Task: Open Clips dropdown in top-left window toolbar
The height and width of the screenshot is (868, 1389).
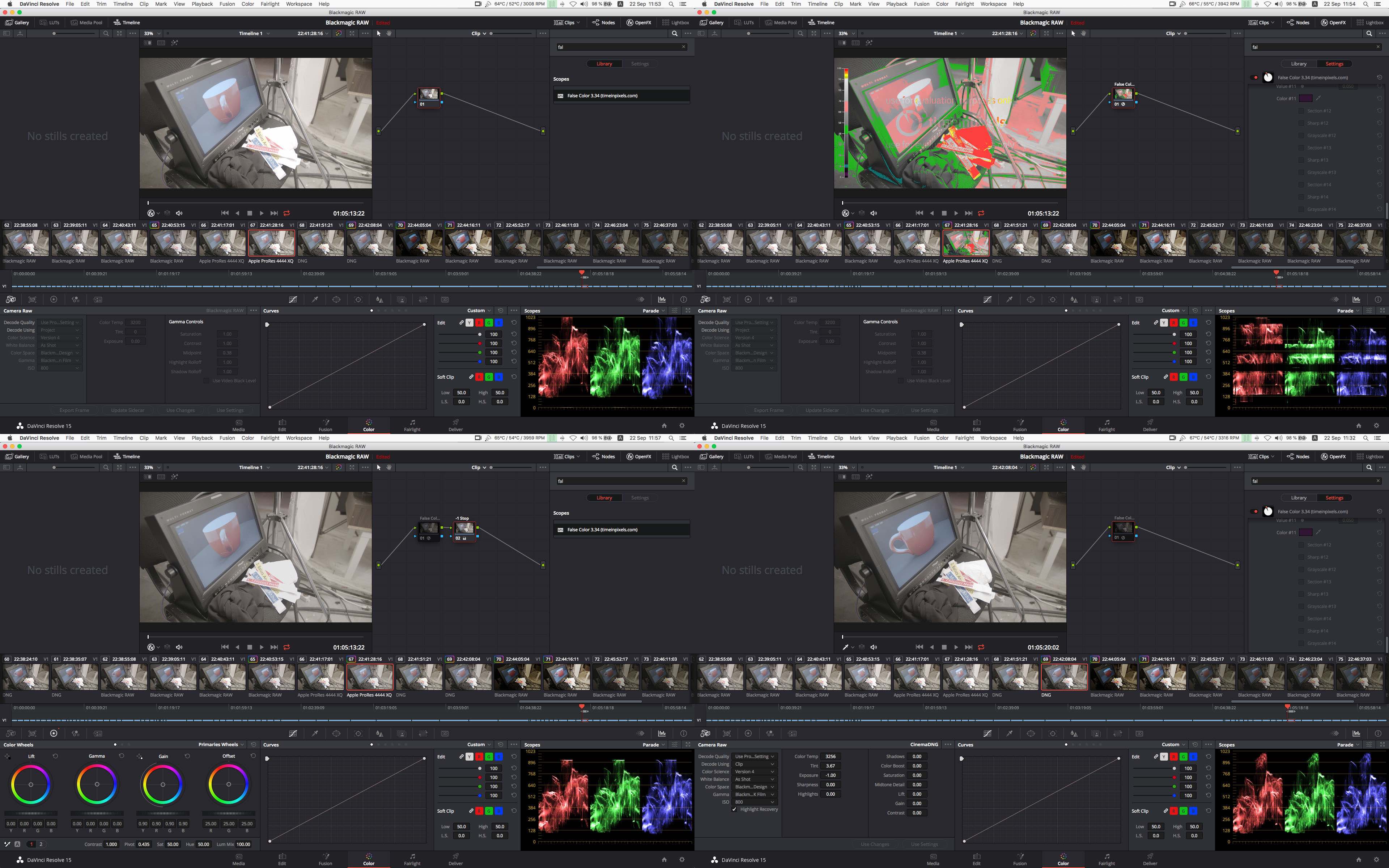Action: coord(567,22)
